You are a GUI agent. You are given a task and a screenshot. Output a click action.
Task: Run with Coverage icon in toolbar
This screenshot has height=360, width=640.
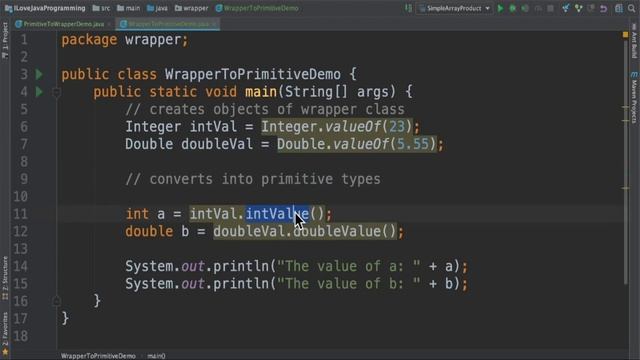pos(525,8)
